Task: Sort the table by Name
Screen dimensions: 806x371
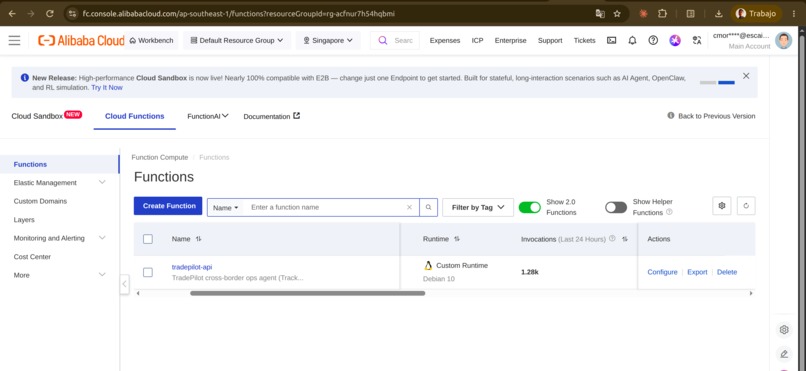Action: tap(198, 239)
